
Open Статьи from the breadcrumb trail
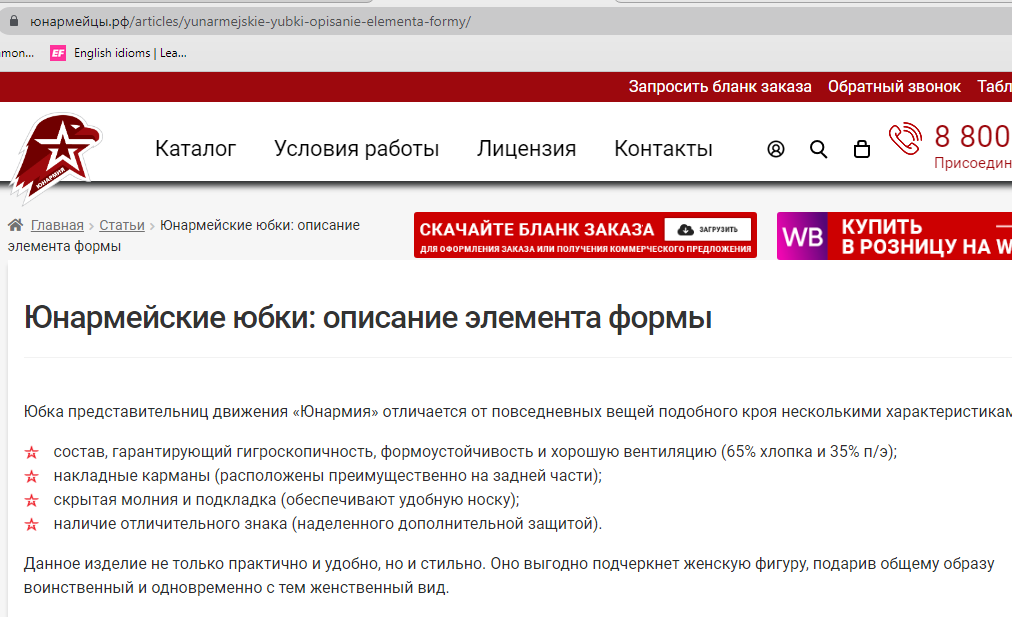[x=121, y=225]
